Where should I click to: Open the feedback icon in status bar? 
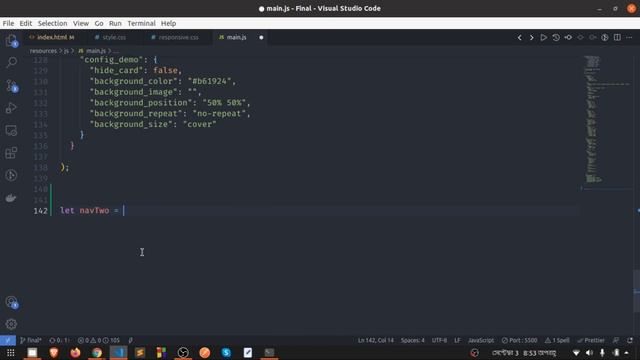(x=616, y=340)
